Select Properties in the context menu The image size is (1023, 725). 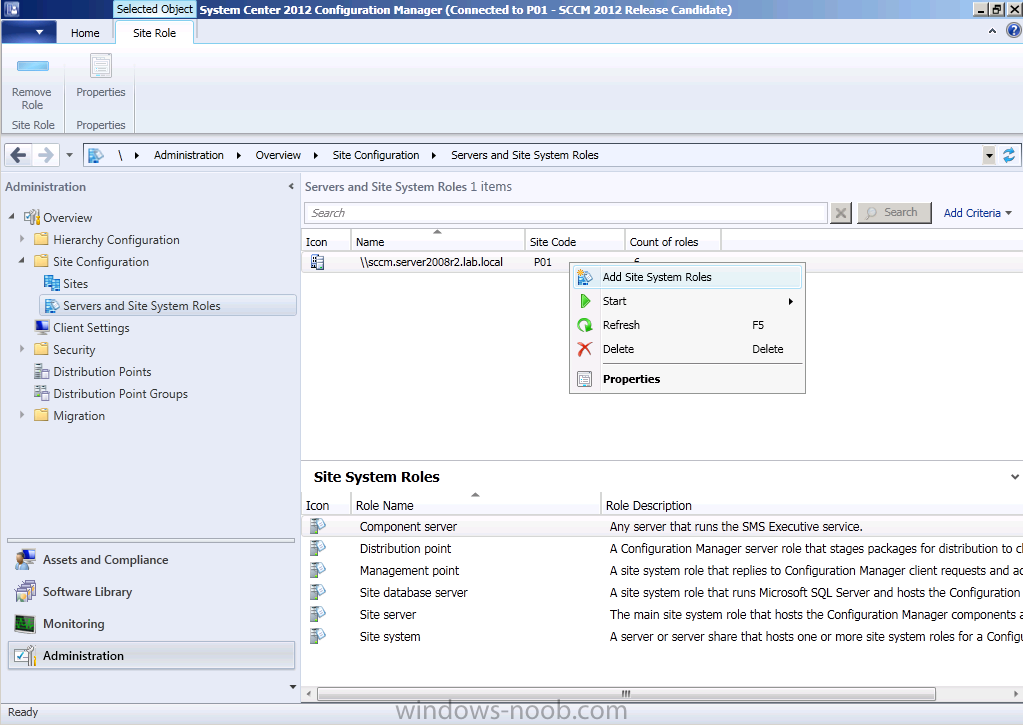(x=688, y=379)
